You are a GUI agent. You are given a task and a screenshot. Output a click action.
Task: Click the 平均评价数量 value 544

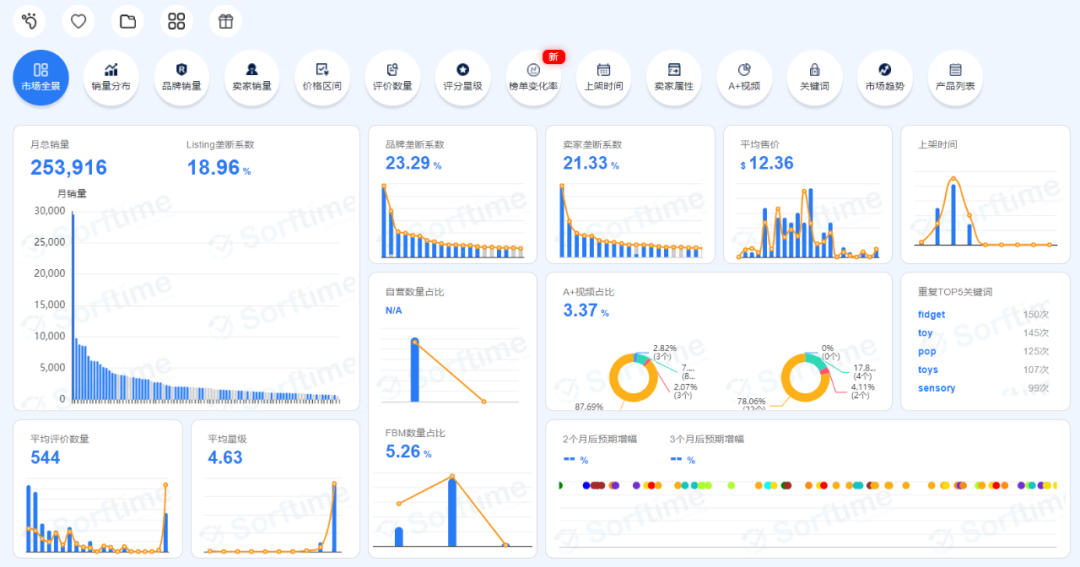pos(45,458)
